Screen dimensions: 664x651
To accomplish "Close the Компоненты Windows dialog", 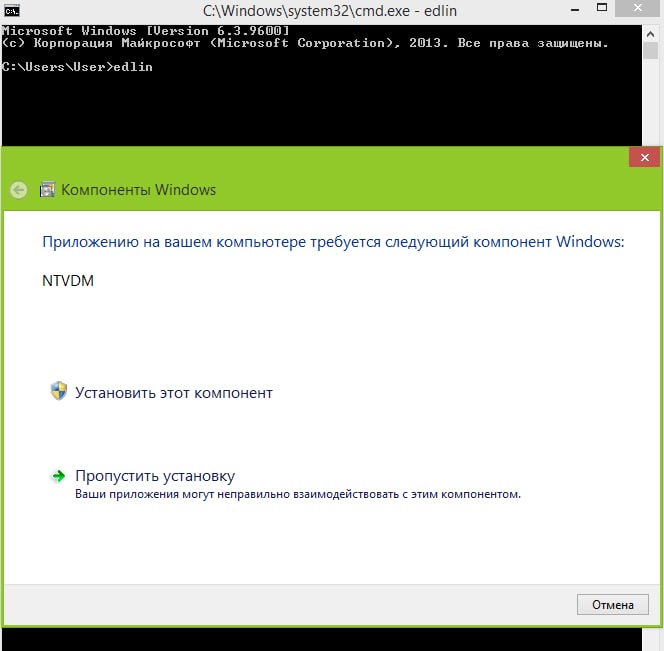I will [645, 158].
